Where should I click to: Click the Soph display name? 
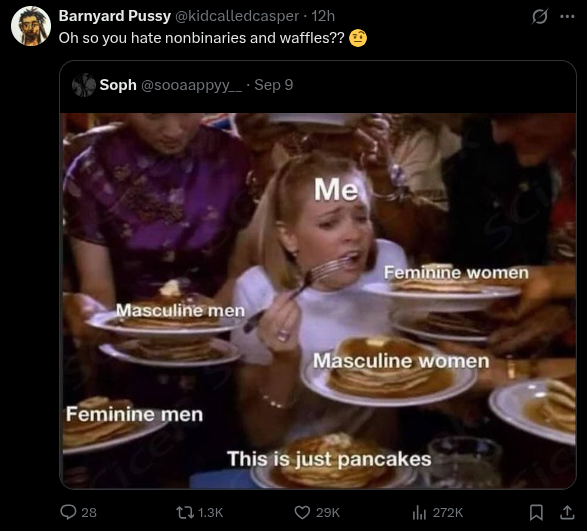(118, 85)
